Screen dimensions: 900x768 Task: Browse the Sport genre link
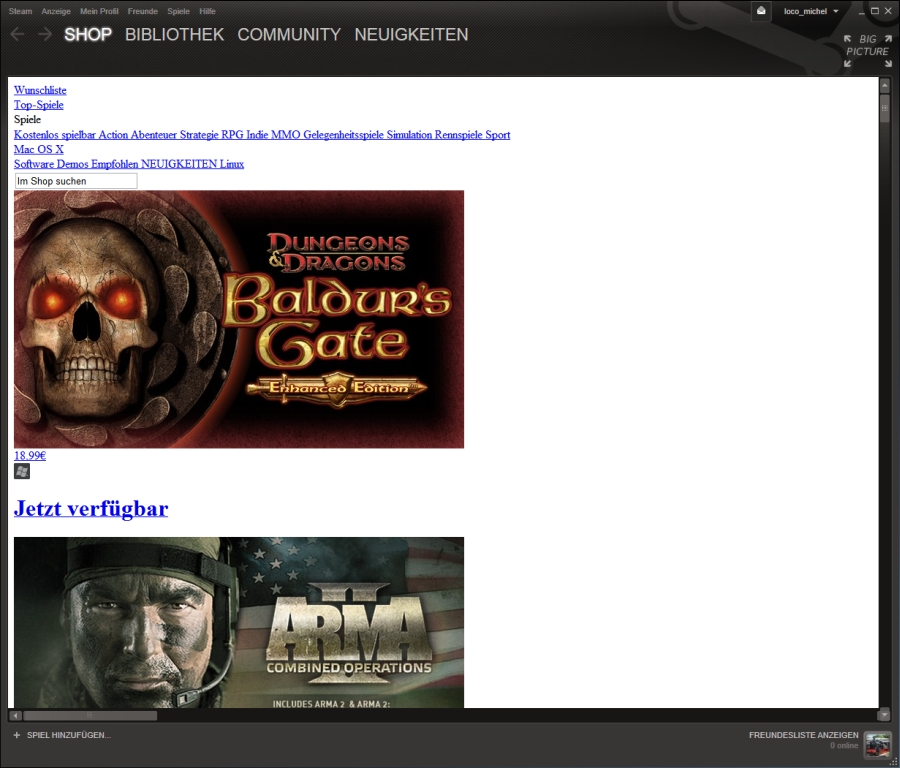click(498, 135)
